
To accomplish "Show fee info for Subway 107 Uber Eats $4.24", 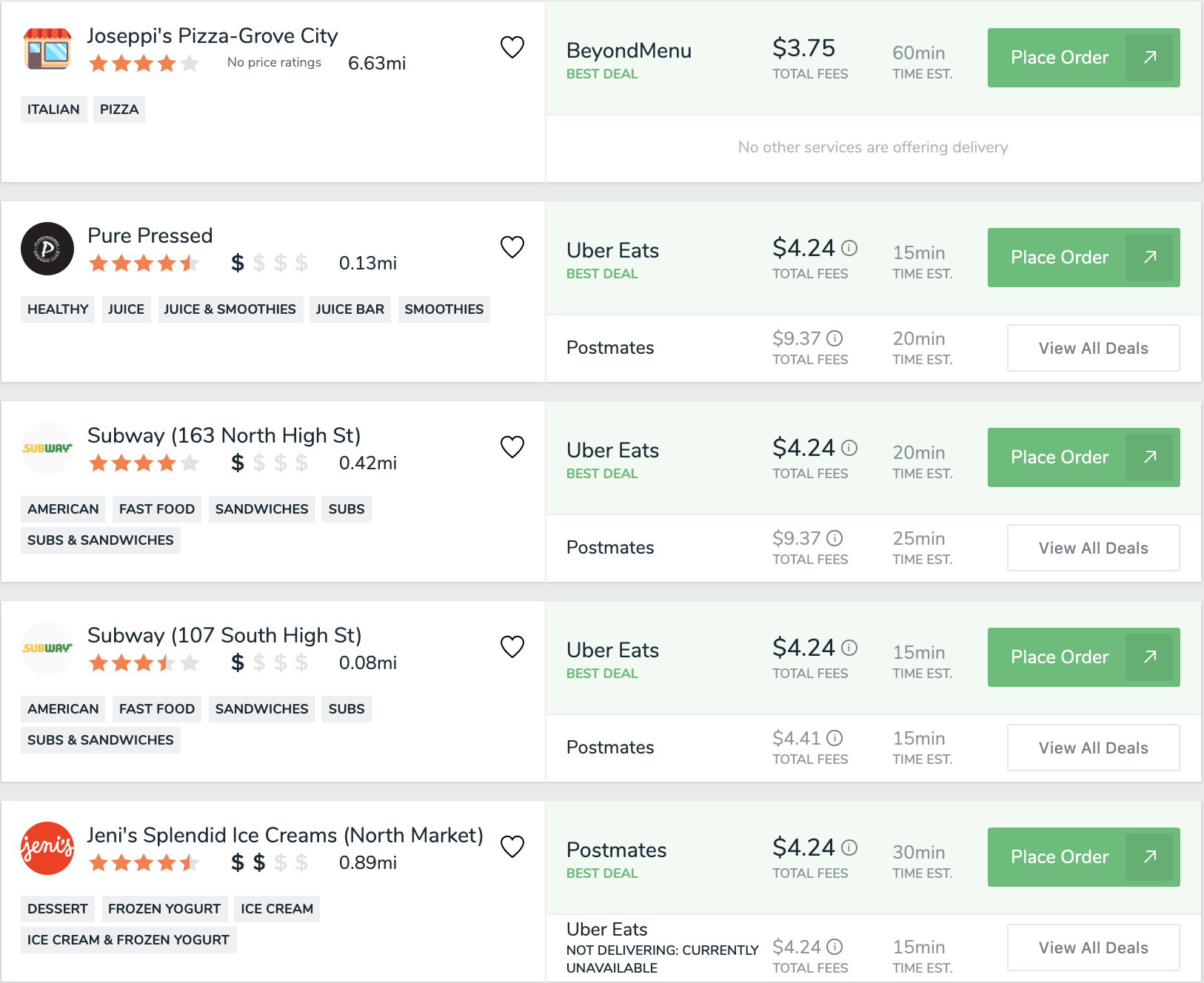I will (850, 648).
